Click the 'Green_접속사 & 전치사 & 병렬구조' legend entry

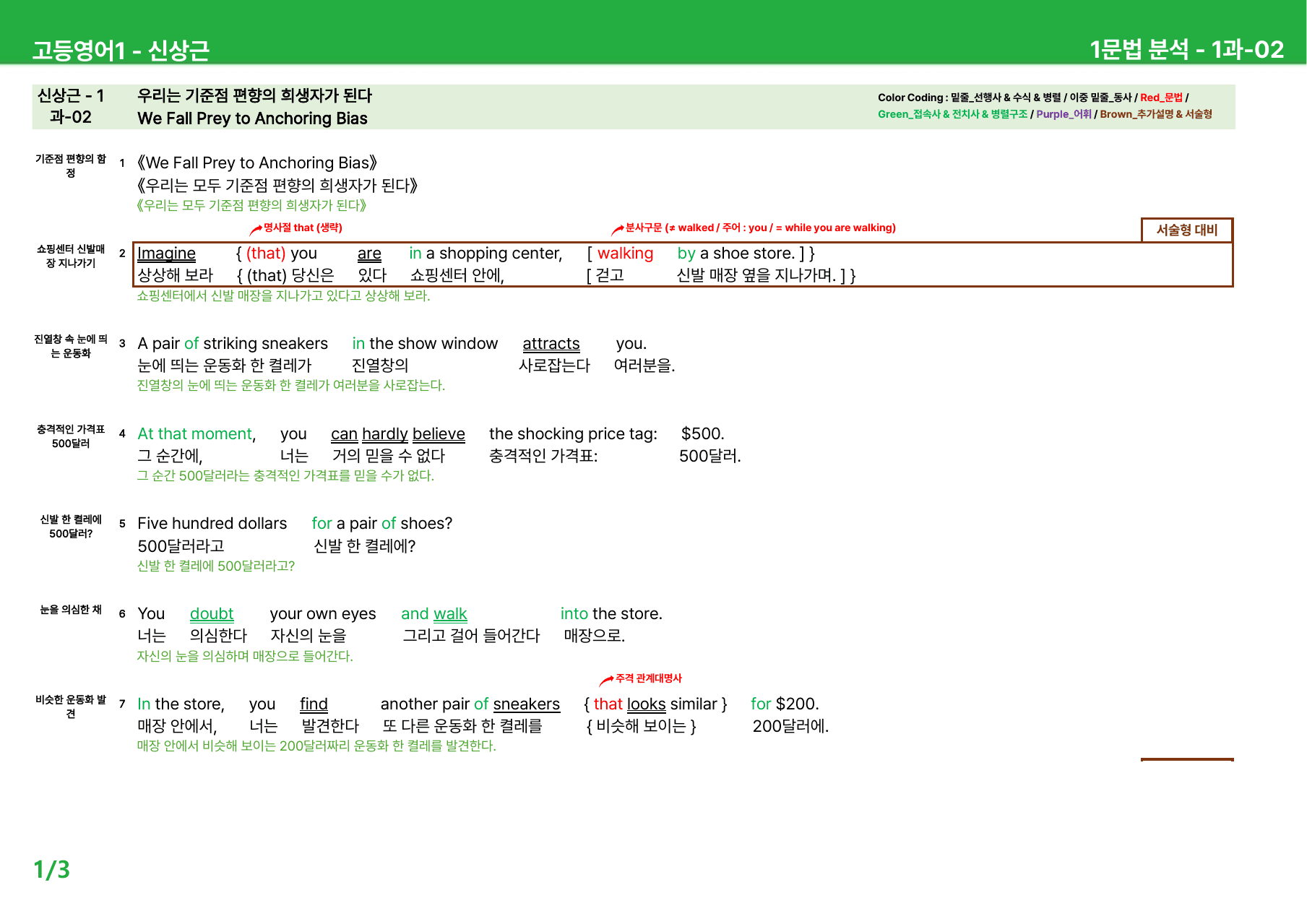coord(952,114)
